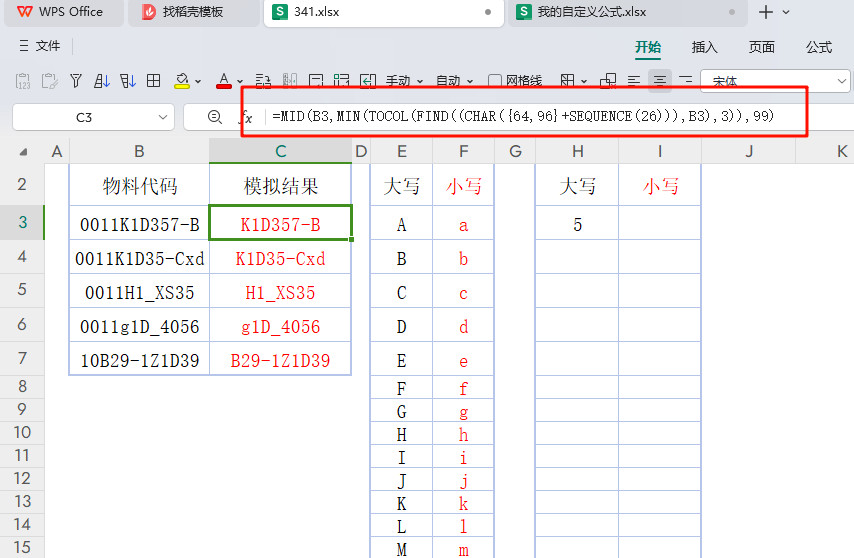
Task: Click cell containing g1D_4056
Action: 280,326
